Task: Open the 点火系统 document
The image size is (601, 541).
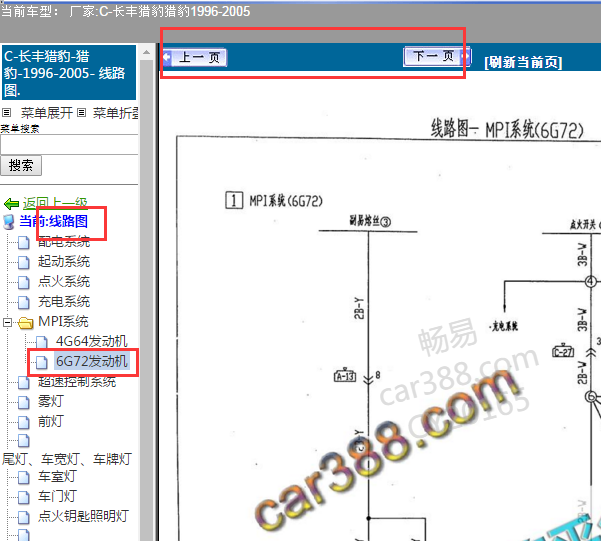Action: pyautogui.click(x=64, y=281)
